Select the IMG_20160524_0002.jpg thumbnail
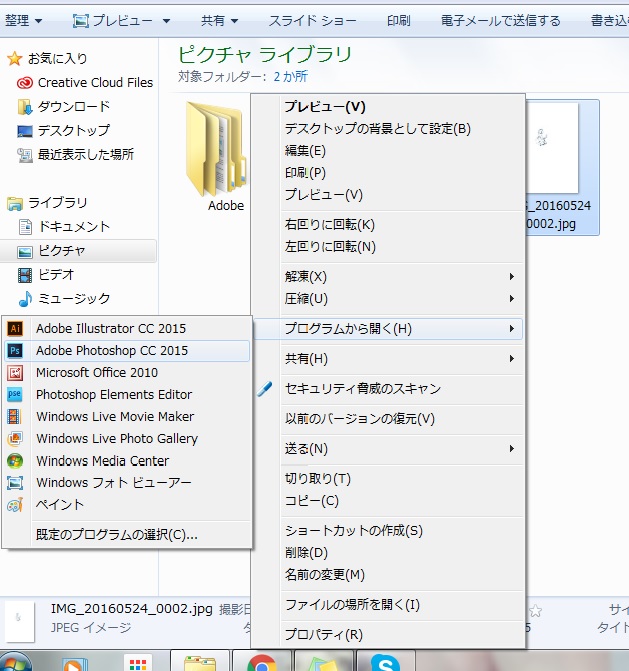The image size is (629, 671). [x=562, y=167]
